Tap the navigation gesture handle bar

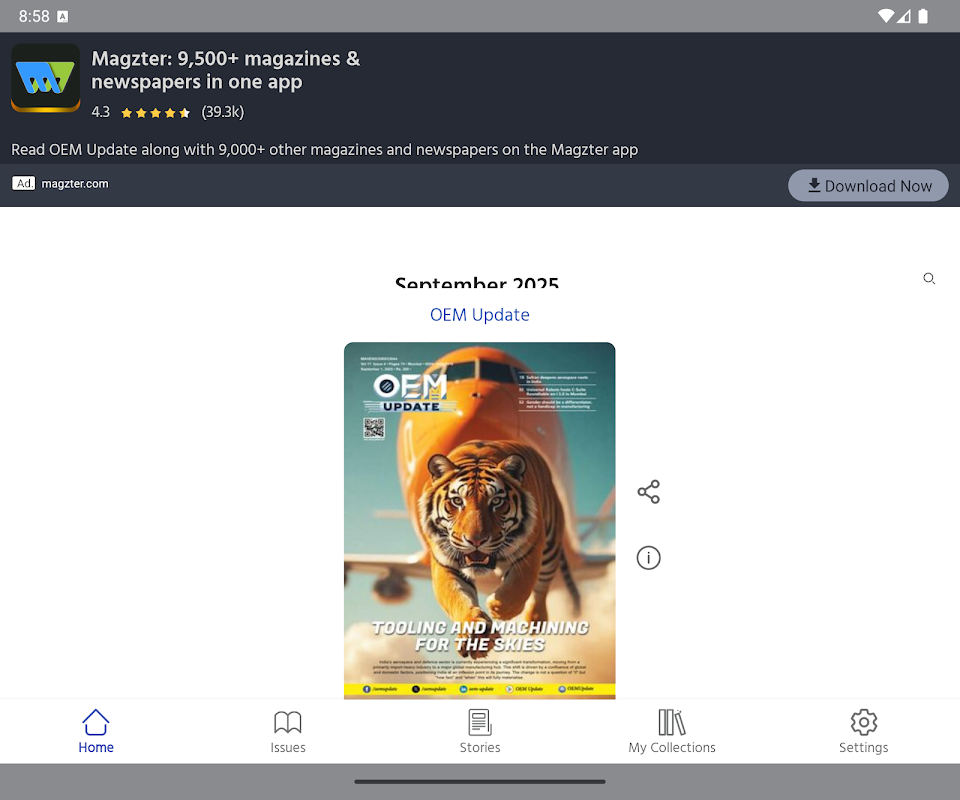[479, 782]
